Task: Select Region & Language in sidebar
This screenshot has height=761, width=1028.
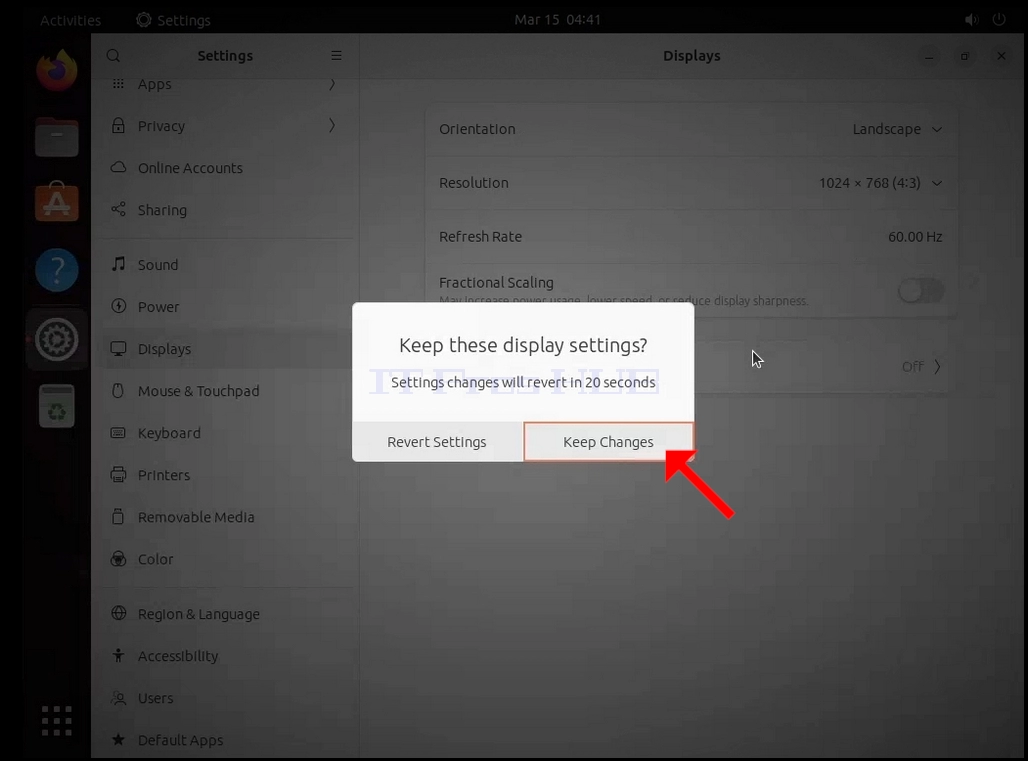Action: pyautogui.click(x=227, y=614)
